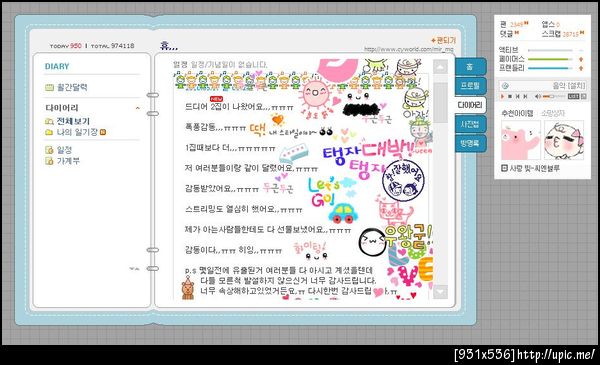The width and height of the screenshot is (600, 365).
Task: Click the diary scrollbar up arrow
Action: tap(440, 67)
